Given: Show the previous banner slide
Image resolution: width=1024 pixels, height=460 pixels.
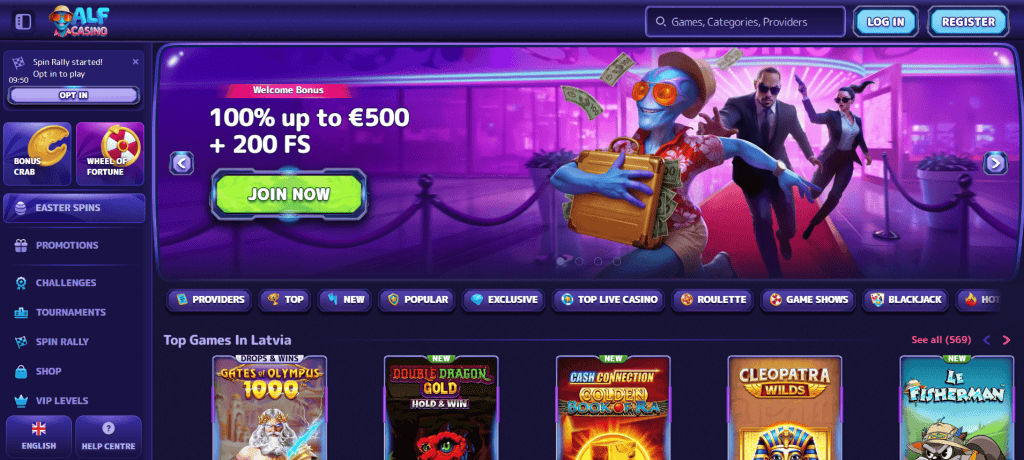Looking at the screenshot, I should click(x=182, y=163).
